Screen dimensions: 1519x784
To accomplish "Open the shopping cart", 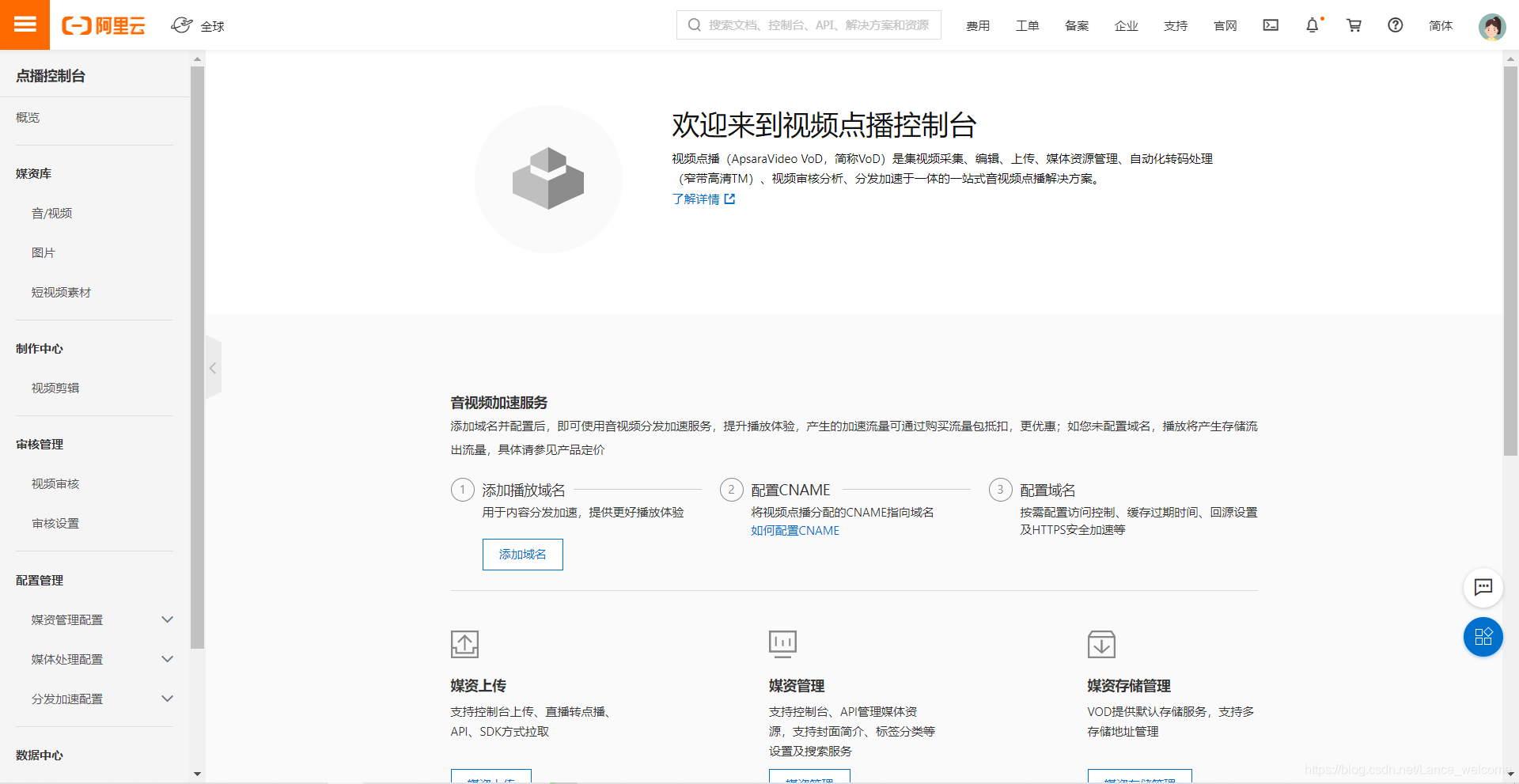I will (x=1354, y=25).
